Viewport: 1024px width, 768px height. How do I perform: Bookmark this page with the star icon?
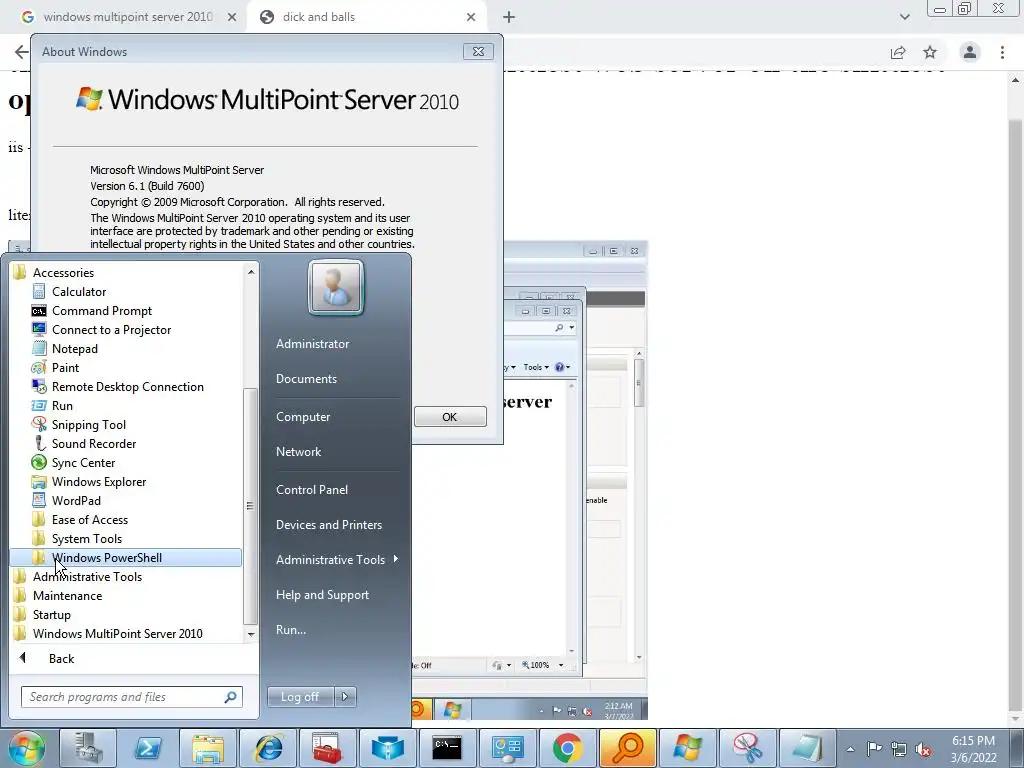(930, 52)
